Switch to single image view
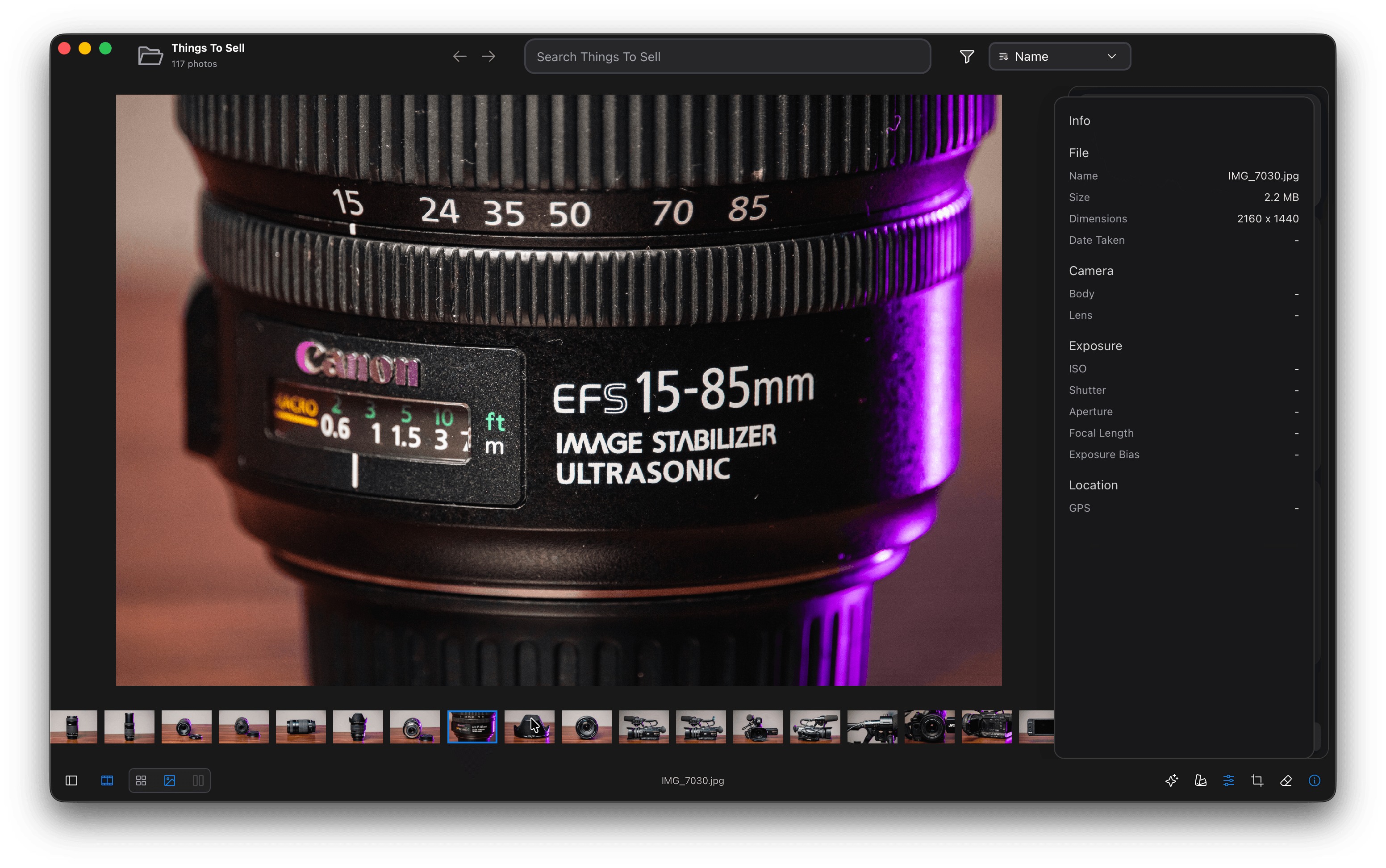Viewport: 1386px width, 868px height. point(170,781)
